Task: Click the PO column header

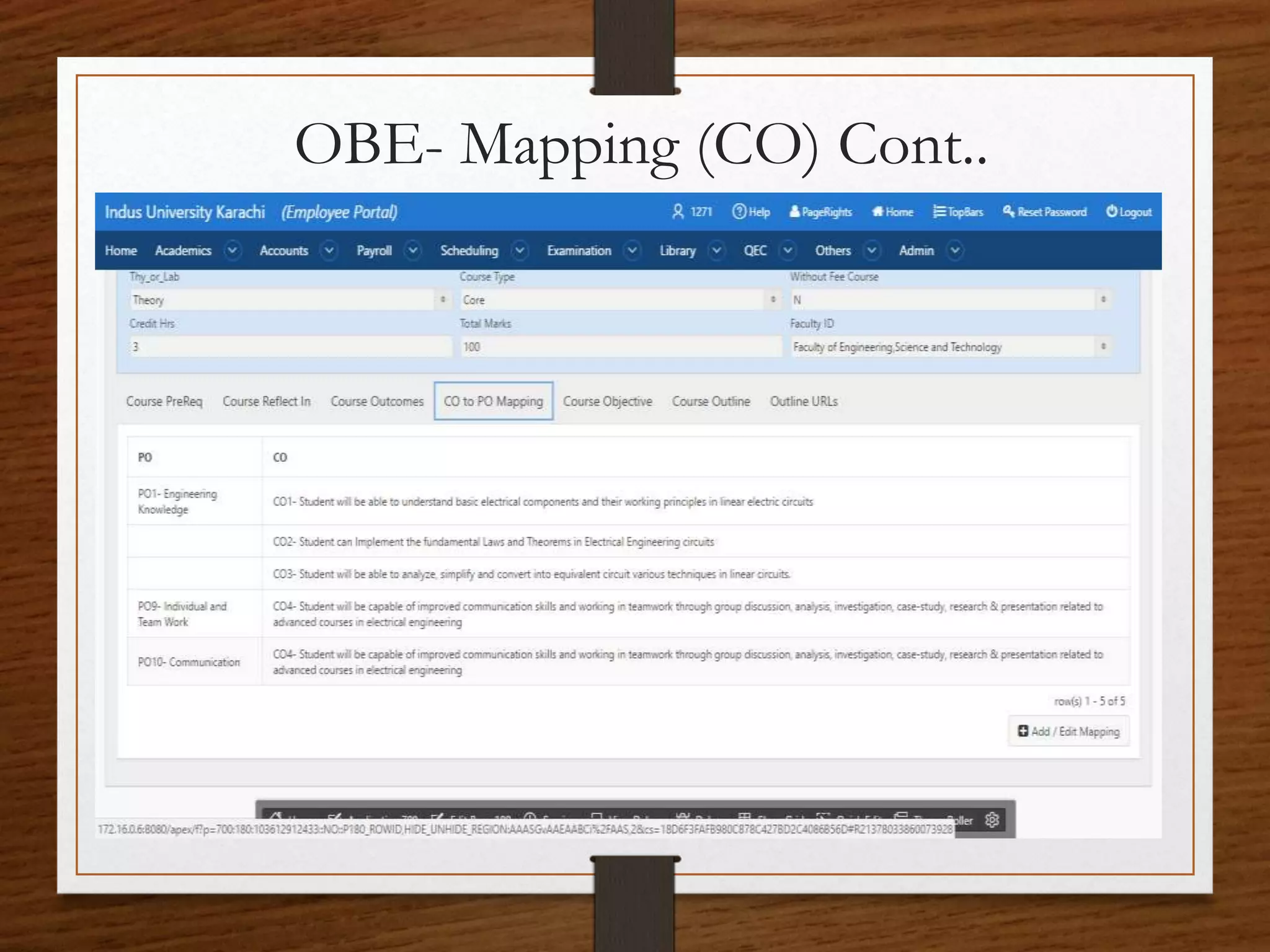Action: [x=145, y=457]
